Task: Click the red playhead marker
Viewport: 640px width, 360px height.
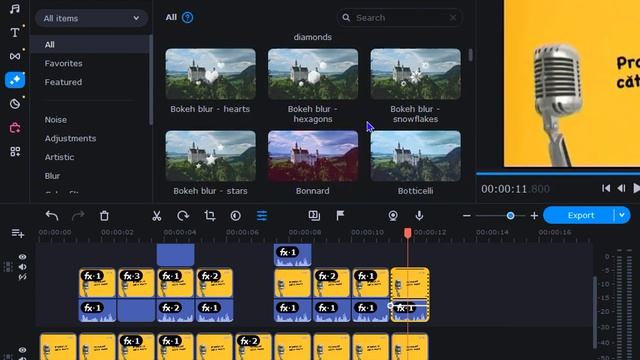Action: click(x=407, y=233)
